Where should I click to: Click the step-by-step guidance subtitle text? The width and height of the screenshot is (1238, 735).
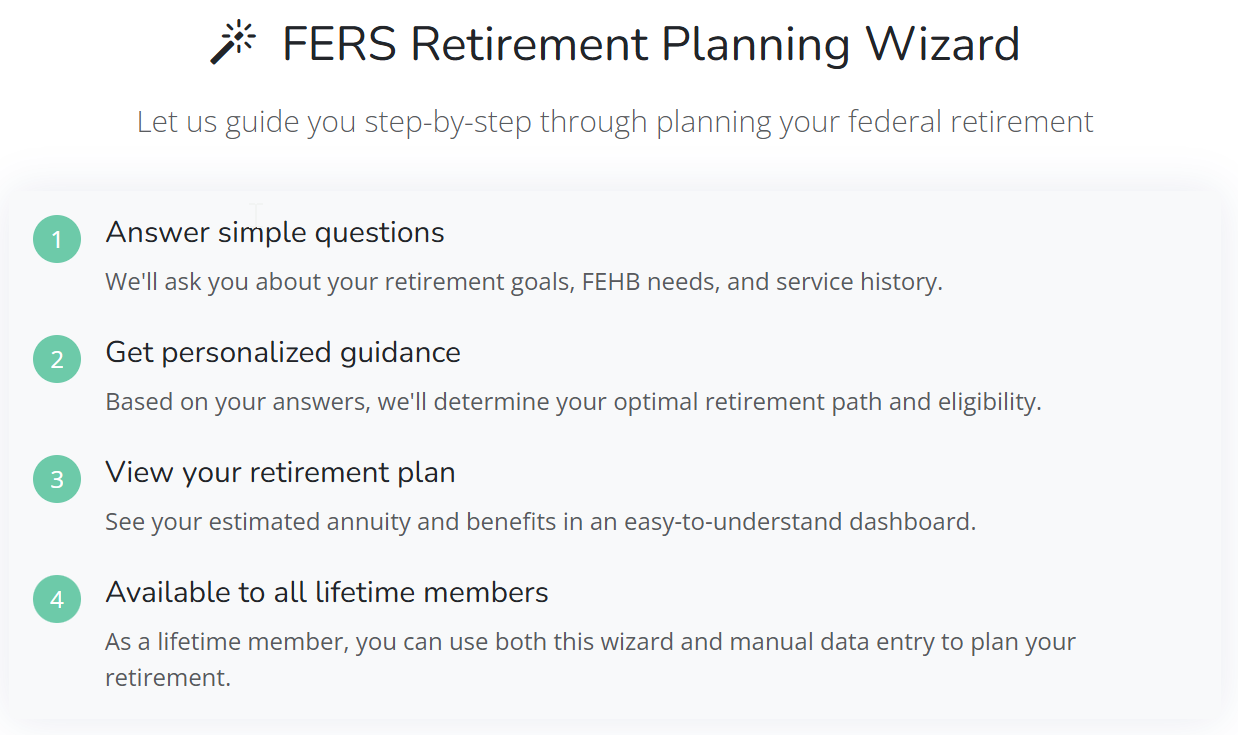click(615, 122)
